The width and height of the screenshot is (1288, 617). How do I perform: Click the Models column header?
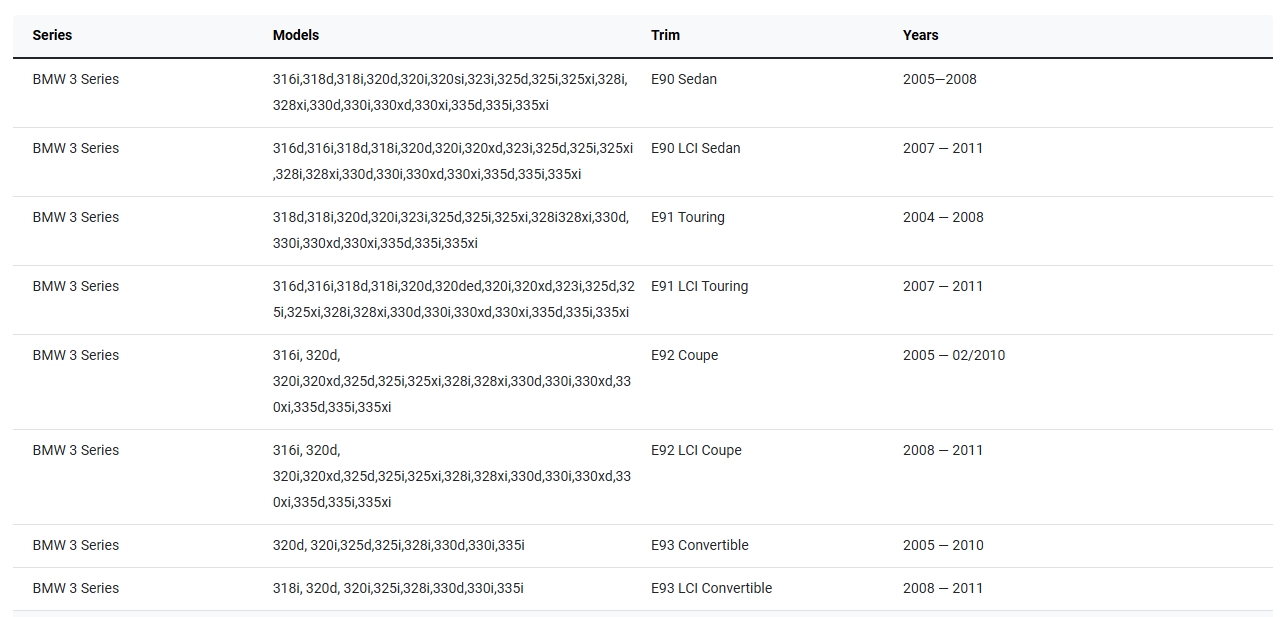(x=295, y=35)
